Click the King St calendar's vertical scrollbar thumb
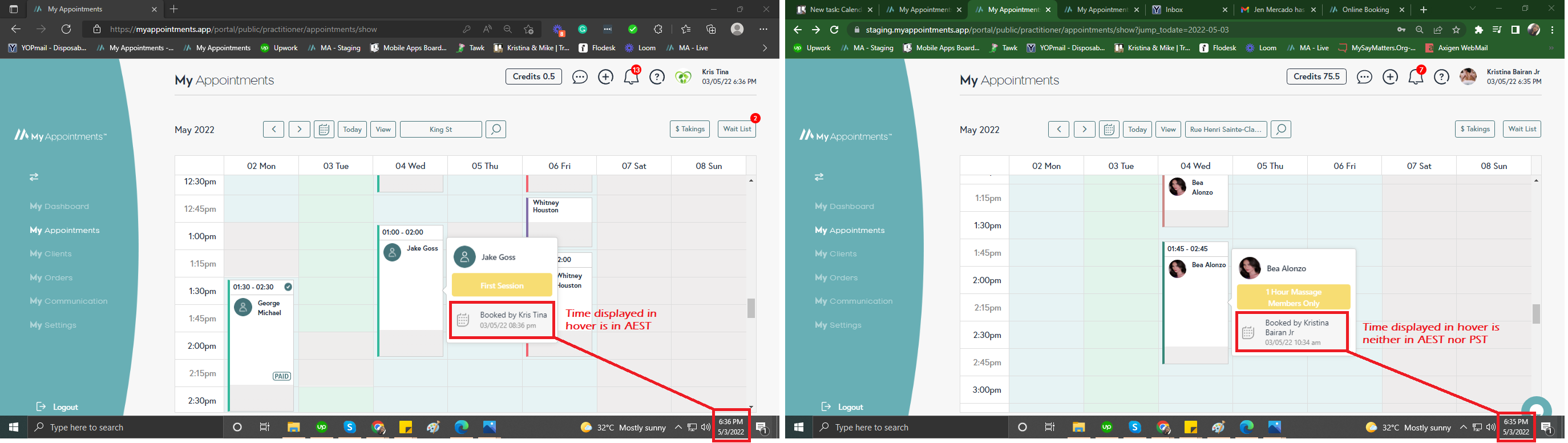The width and height of the screenshot is (1568, 443). click(x=751, y=308)
